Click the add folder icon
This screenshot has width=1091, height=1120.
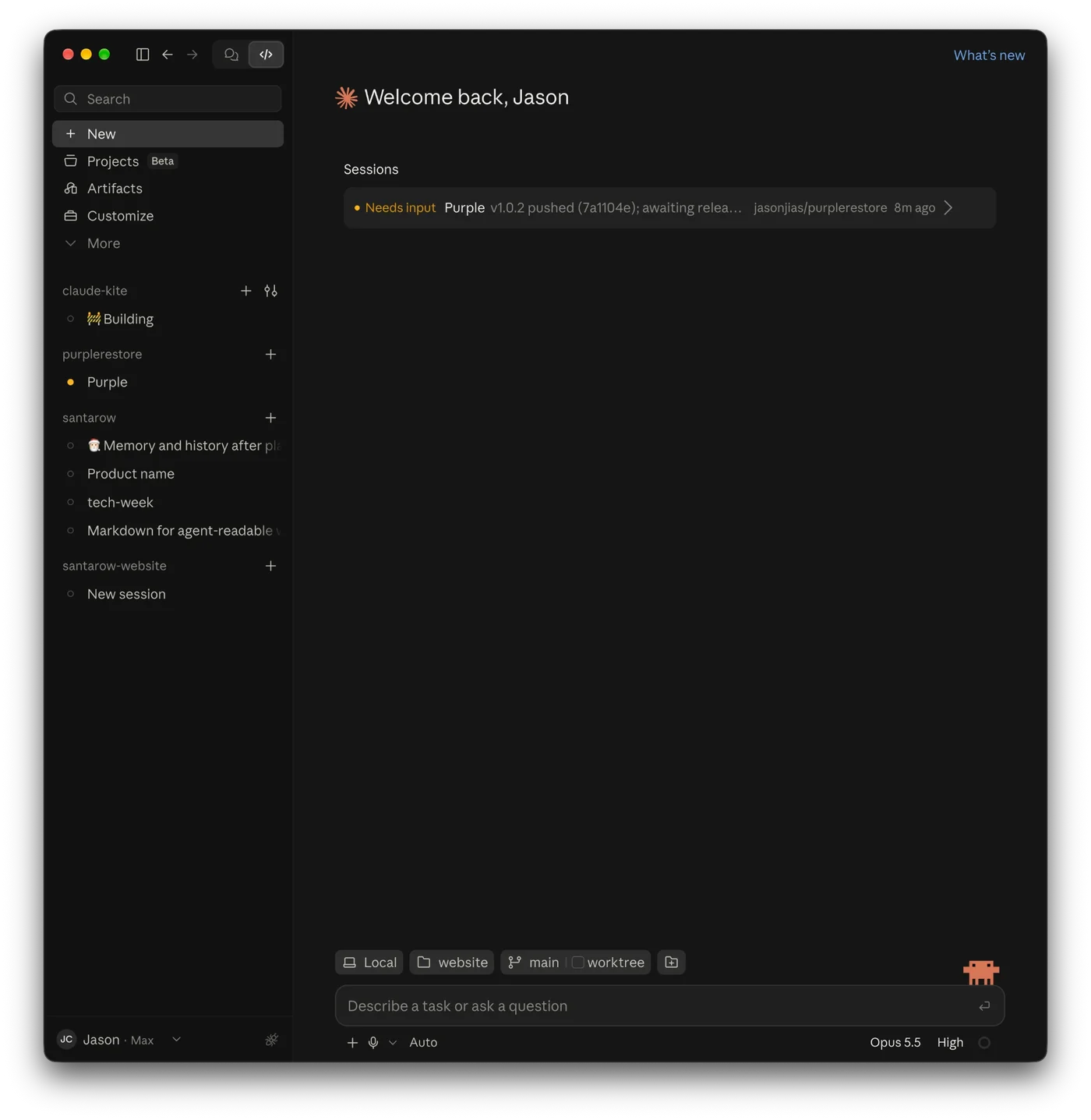tap(671, 963)
